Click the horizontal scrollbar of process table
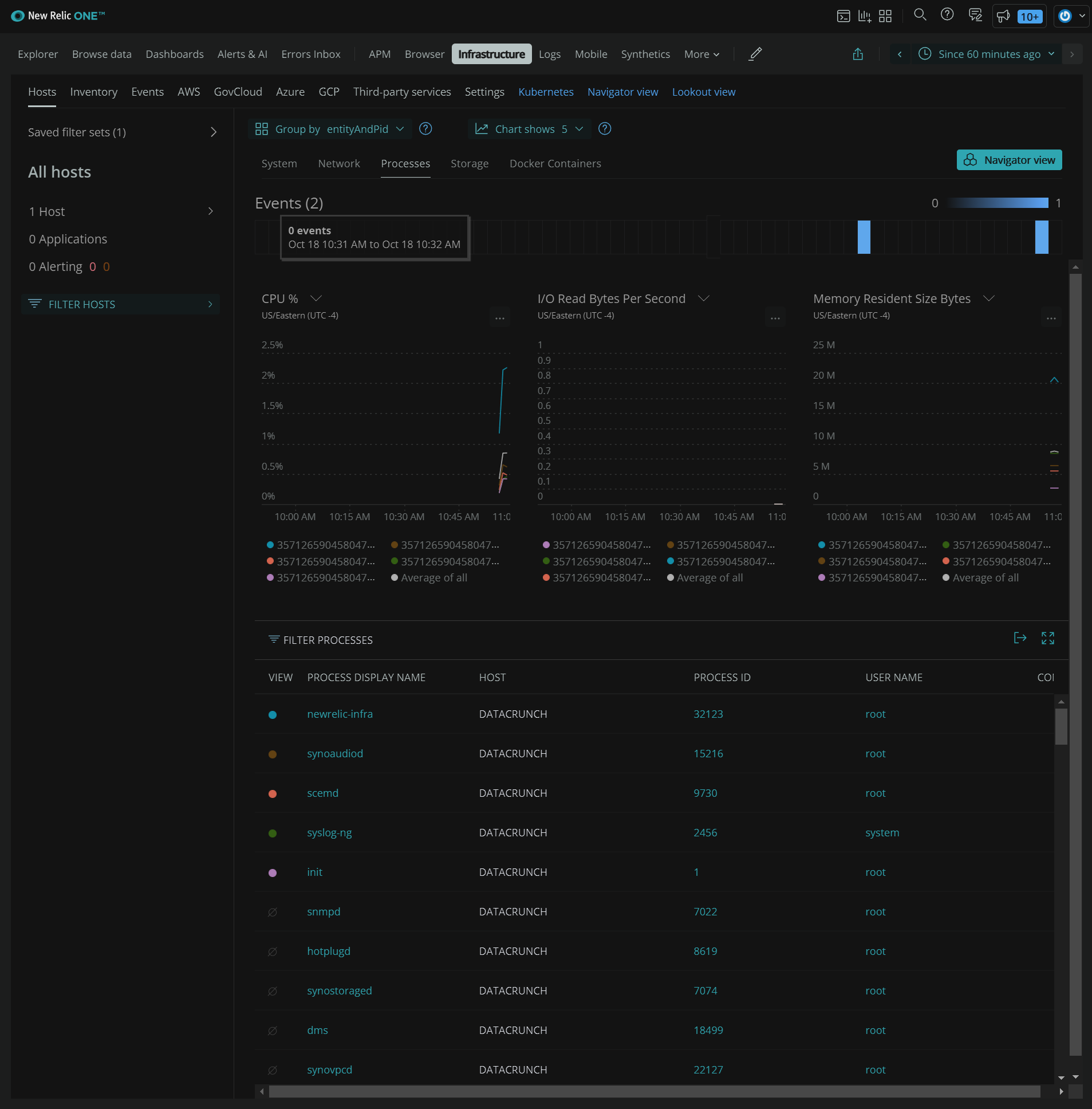The height and width of the screenshot is (1109, 1092). [x=654, y=1091]
